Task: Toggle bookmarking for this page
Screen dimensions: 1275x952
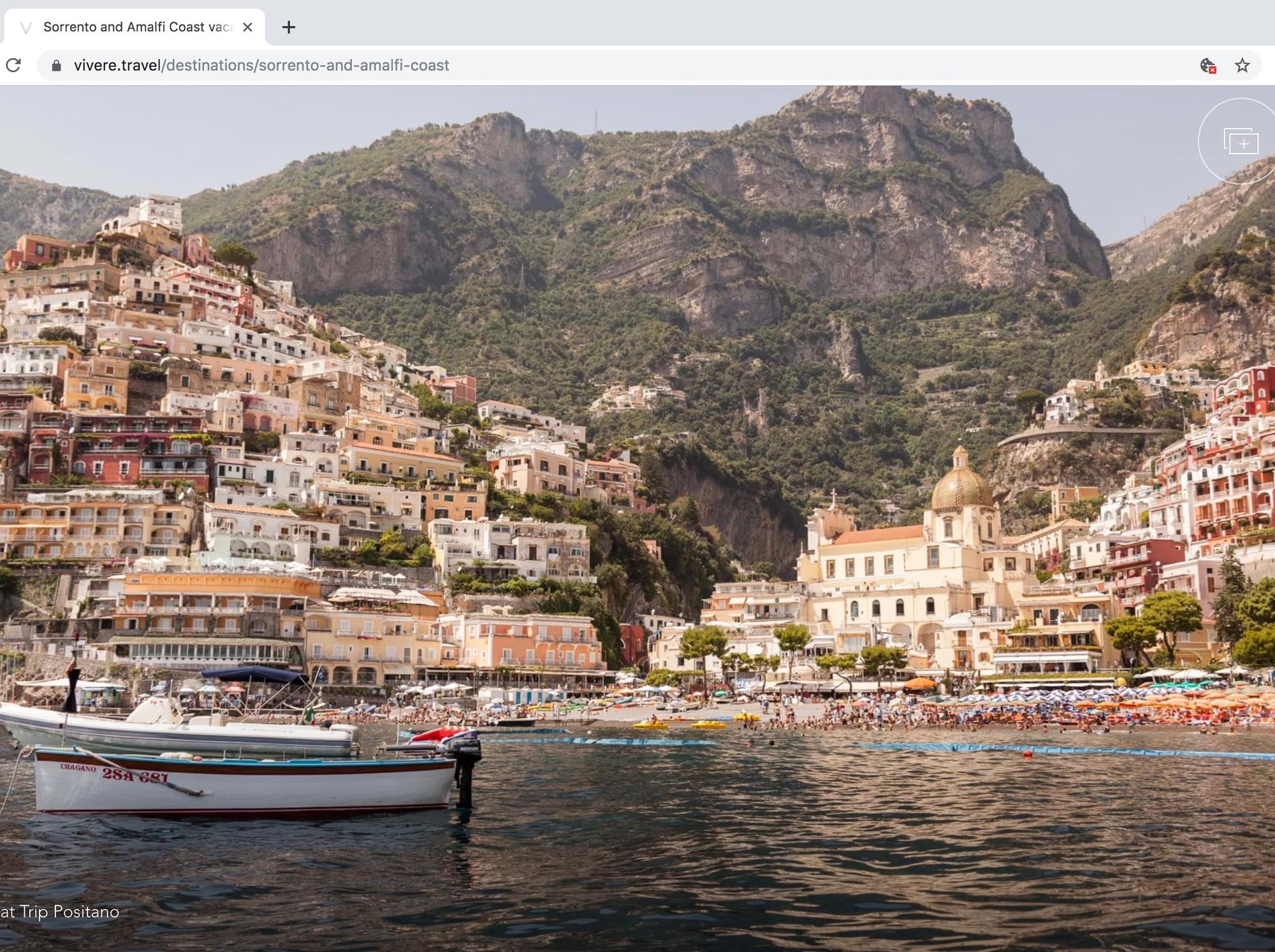Action: coord(1242,64)
